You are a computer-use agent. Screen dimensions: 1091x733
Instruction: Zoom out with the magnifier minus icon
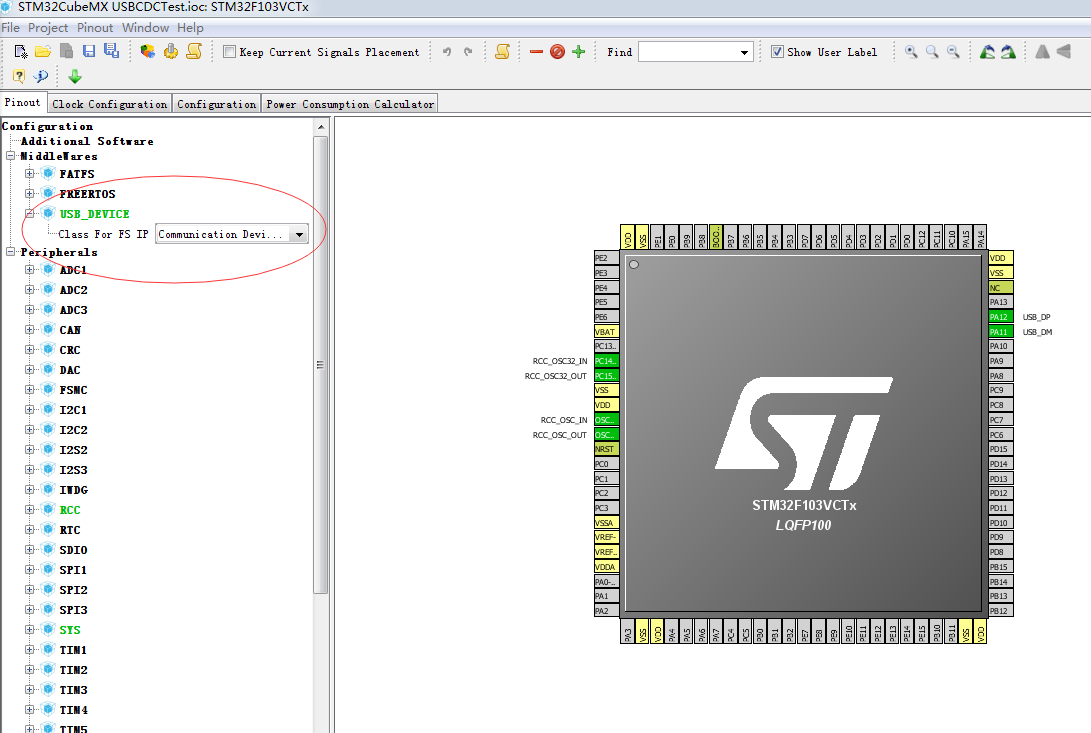(x=953, y=51)
